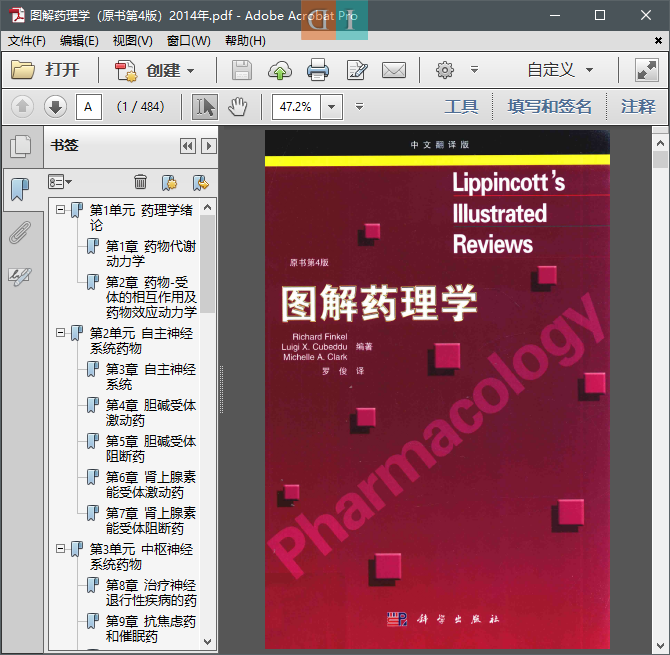Click the Save floppy disk icon
The width and height of the screenshot is (670, 655).
pyautogui.click(x=242, y=70)
